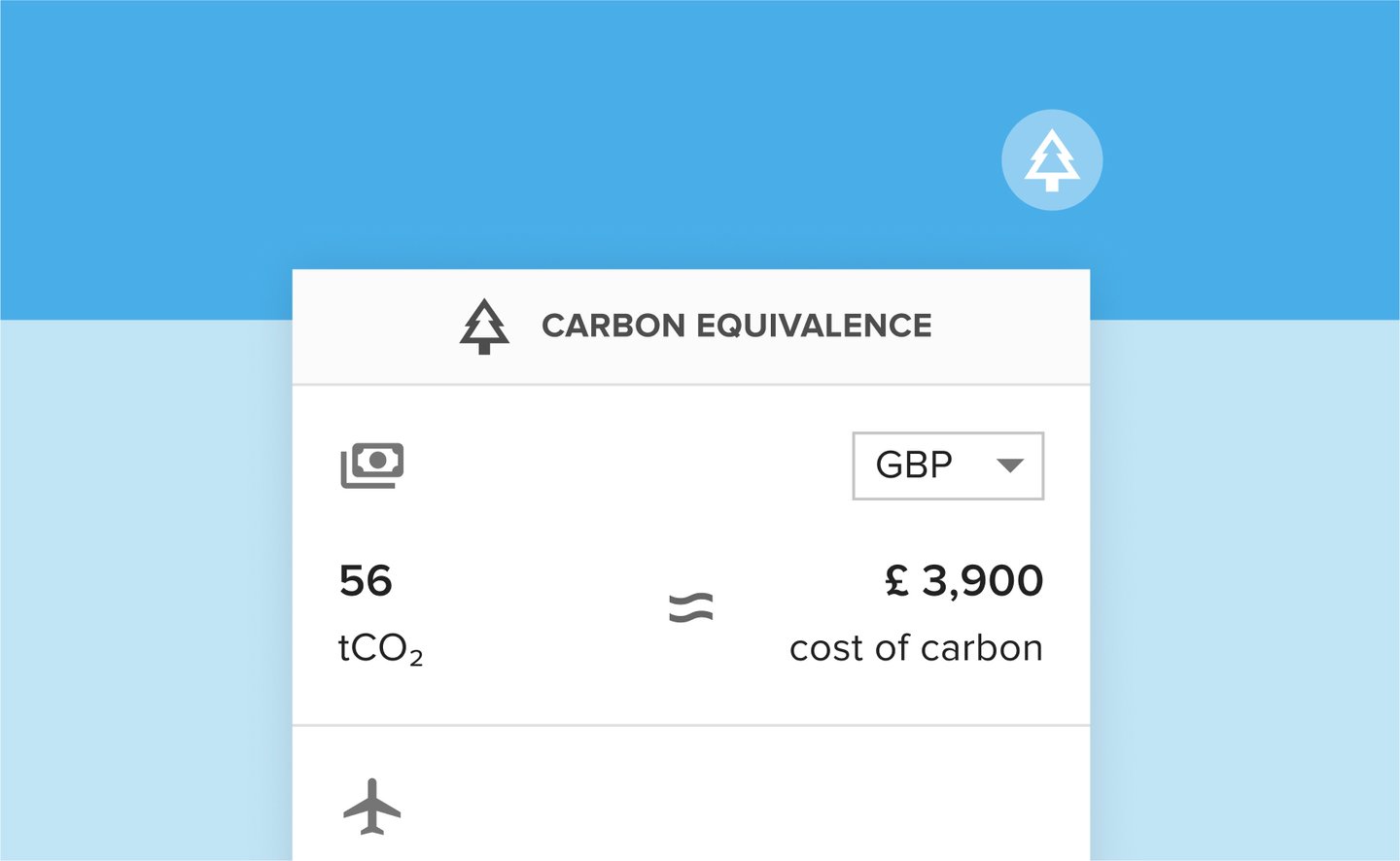Screen dimensions: 1400x861
Task: Click the approximately-equal wavy symbol
Action: pyautogui.click(x=691, y=608)
